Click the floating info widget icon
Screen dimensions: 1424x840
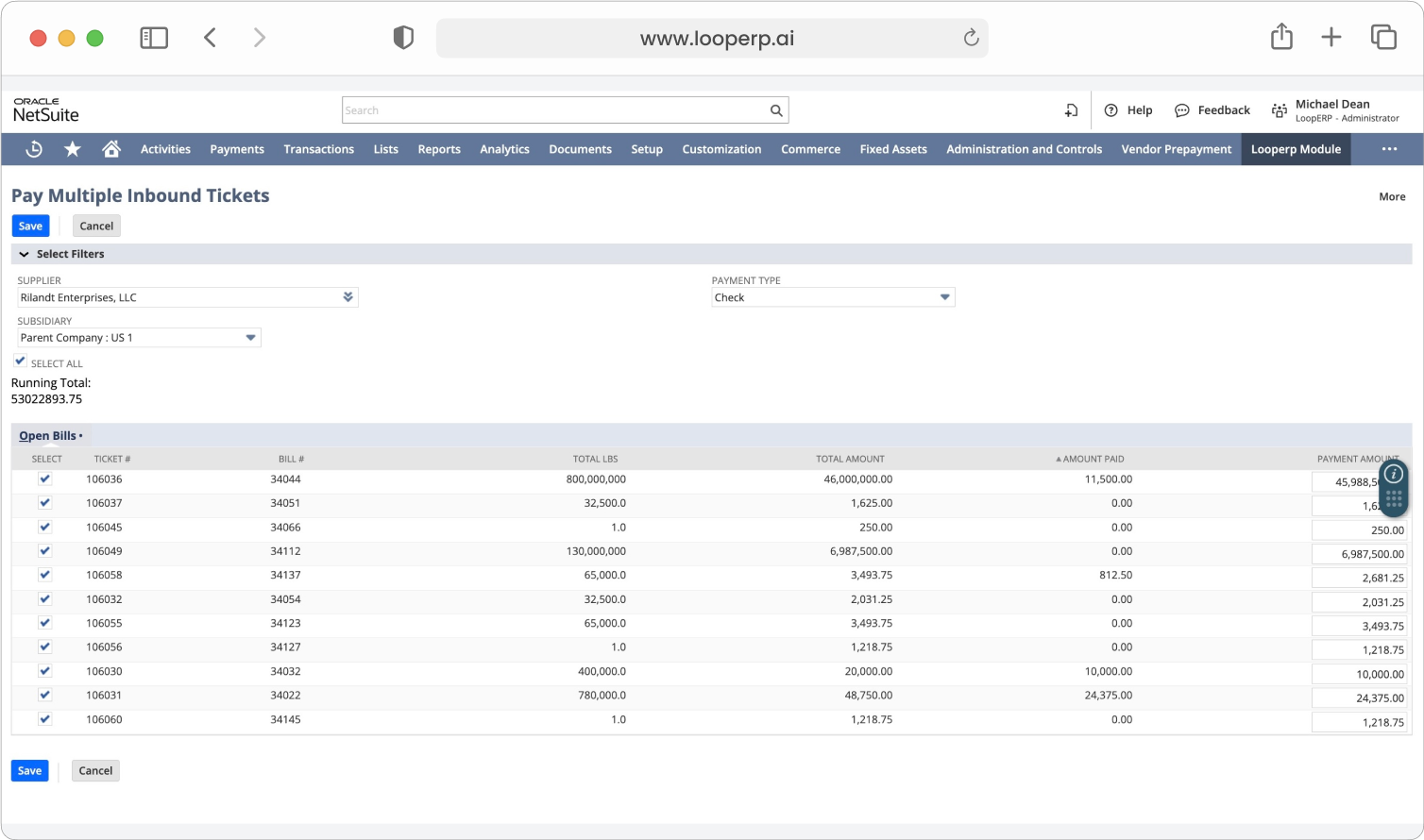[x=1394, y=475]
